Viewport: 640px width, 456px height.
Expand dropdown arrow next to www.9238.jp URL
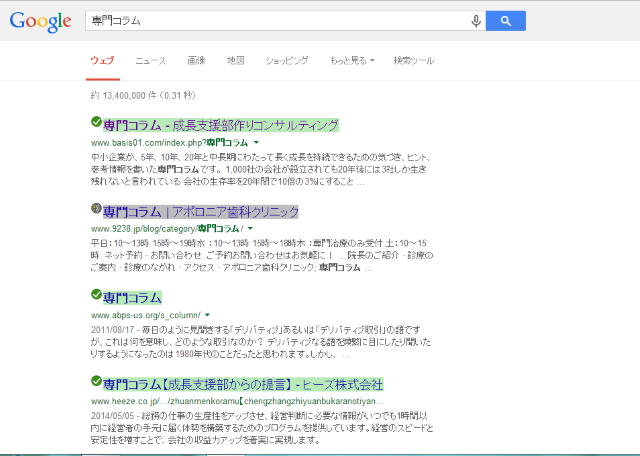coord(250,229)
